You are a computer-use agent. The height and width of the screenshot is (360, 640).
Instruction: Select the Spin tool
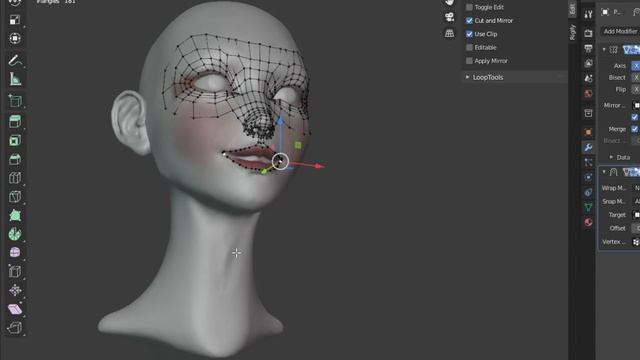click(15, 234)
